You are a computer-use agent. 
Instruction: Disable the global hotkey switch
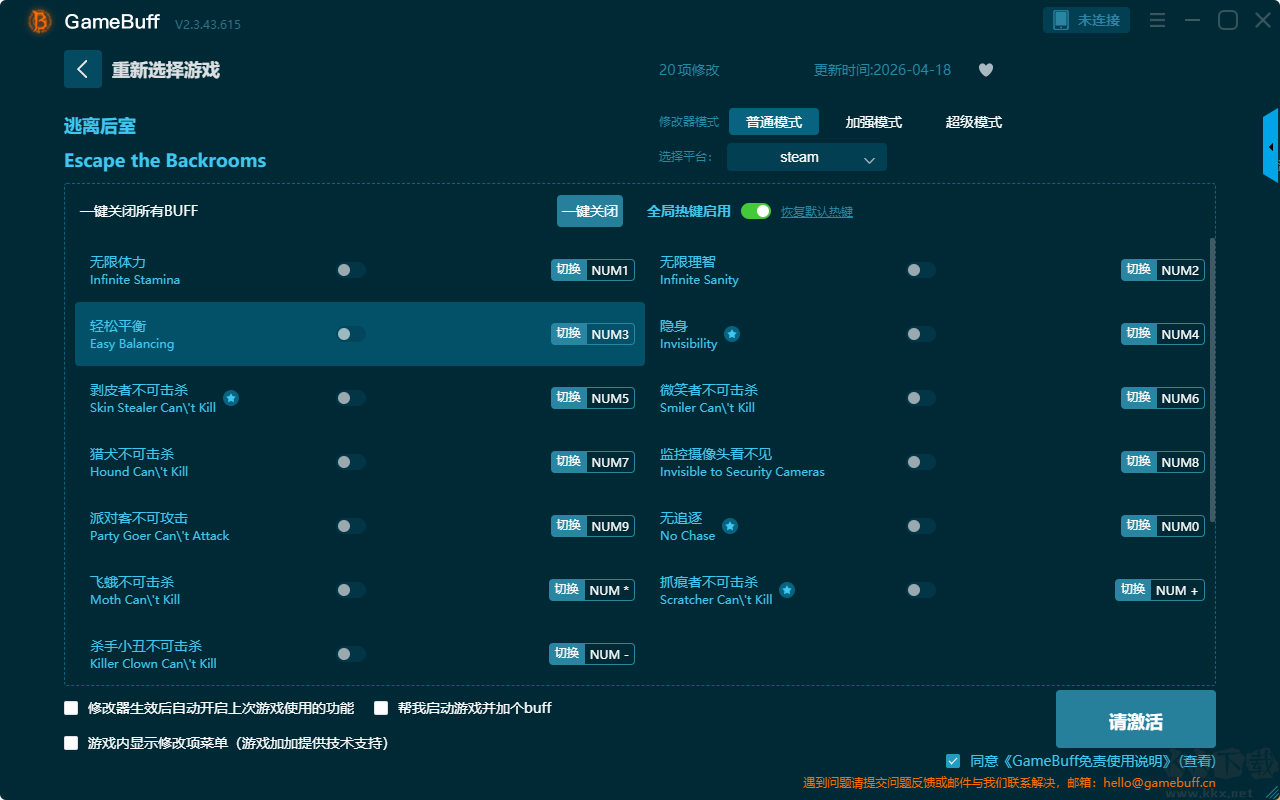(756, 211)
